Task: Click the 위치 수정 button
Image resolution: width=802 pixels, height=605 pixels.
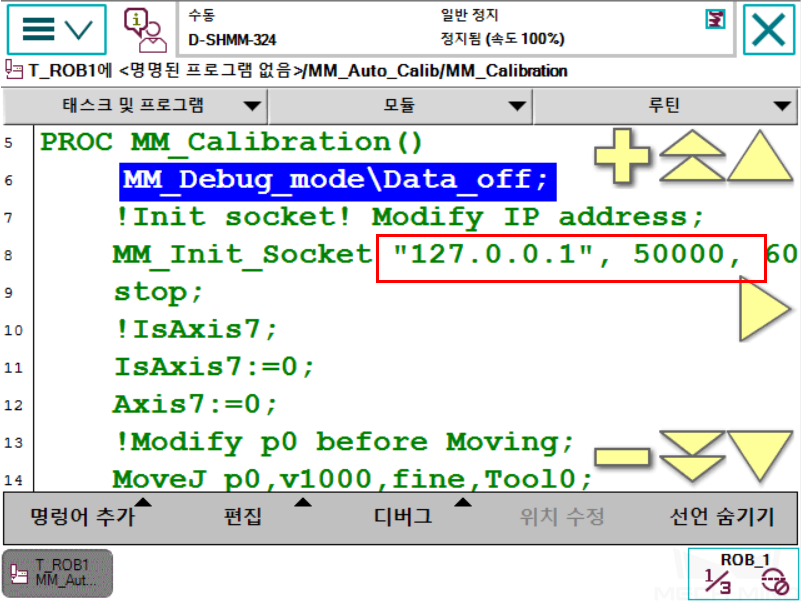Action: [x=563, y=517]
